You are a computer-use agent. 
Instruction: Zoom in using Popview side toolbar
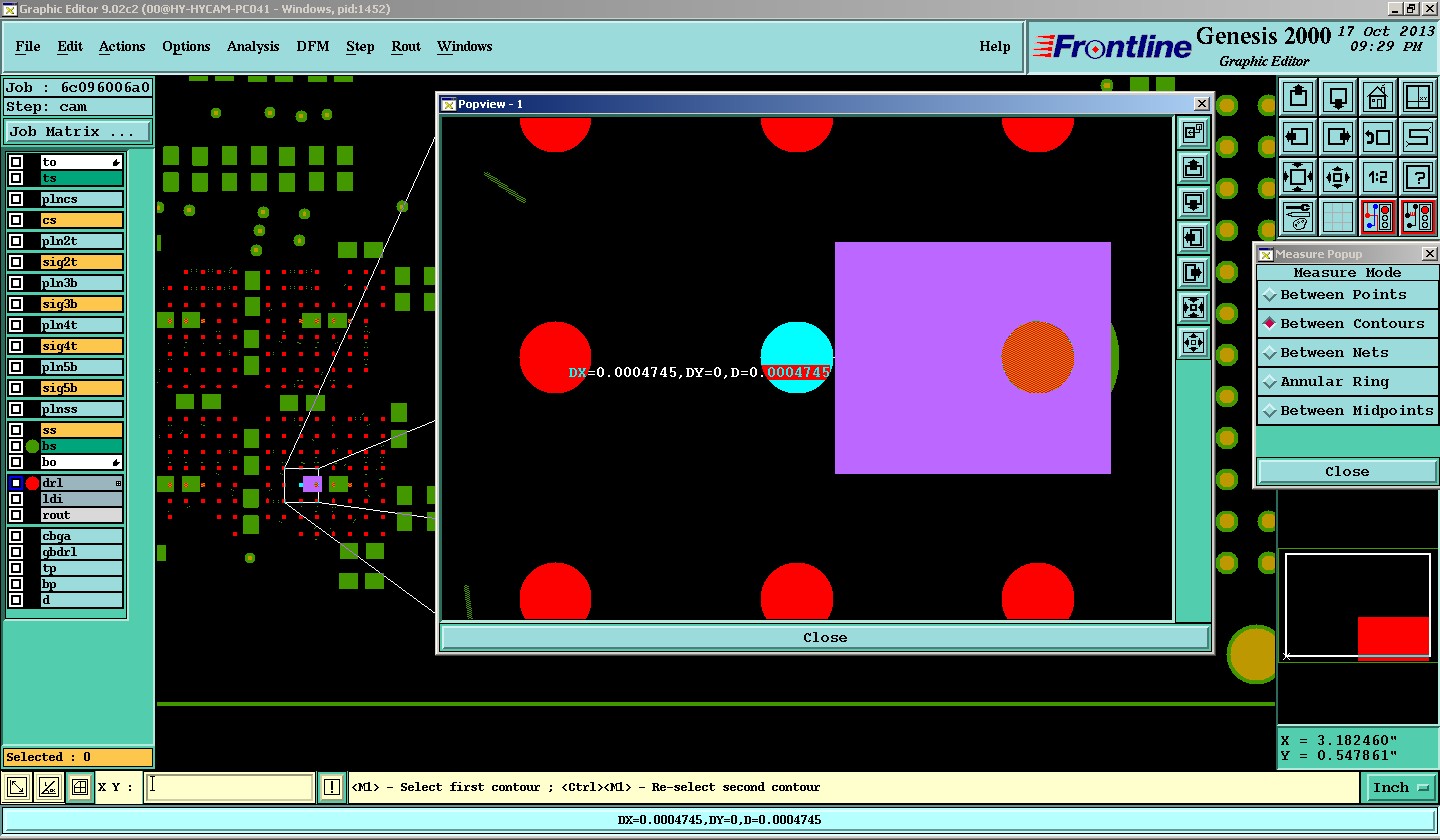1193,307
